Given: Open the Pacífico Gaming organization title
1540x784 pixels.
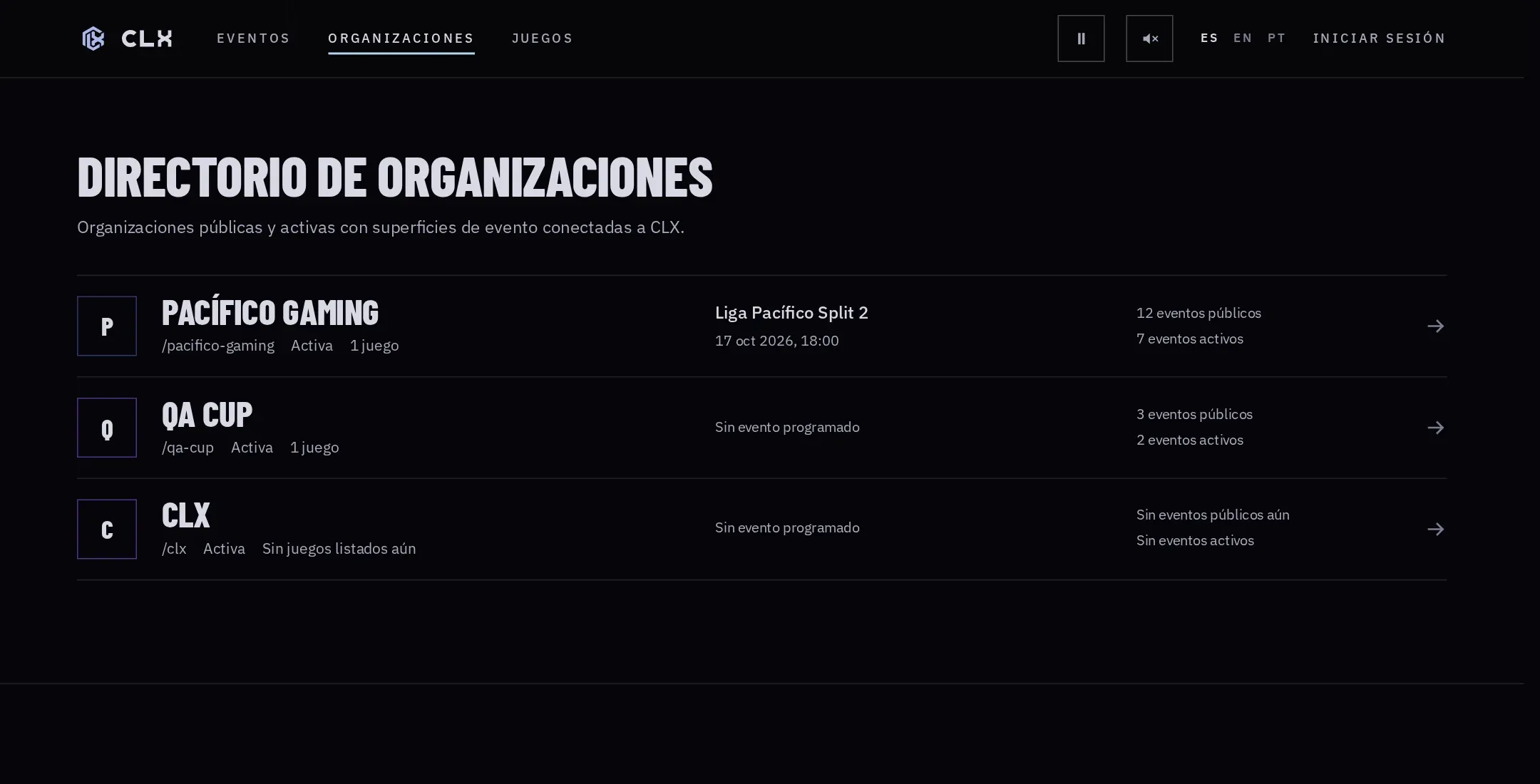Looking at the screenshot, I should (x=270, y=313).
